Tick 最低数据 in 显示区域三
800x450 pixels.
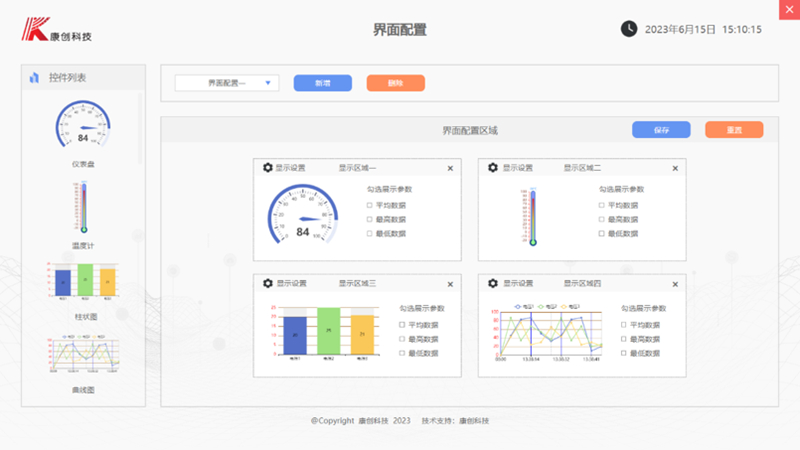402,353
